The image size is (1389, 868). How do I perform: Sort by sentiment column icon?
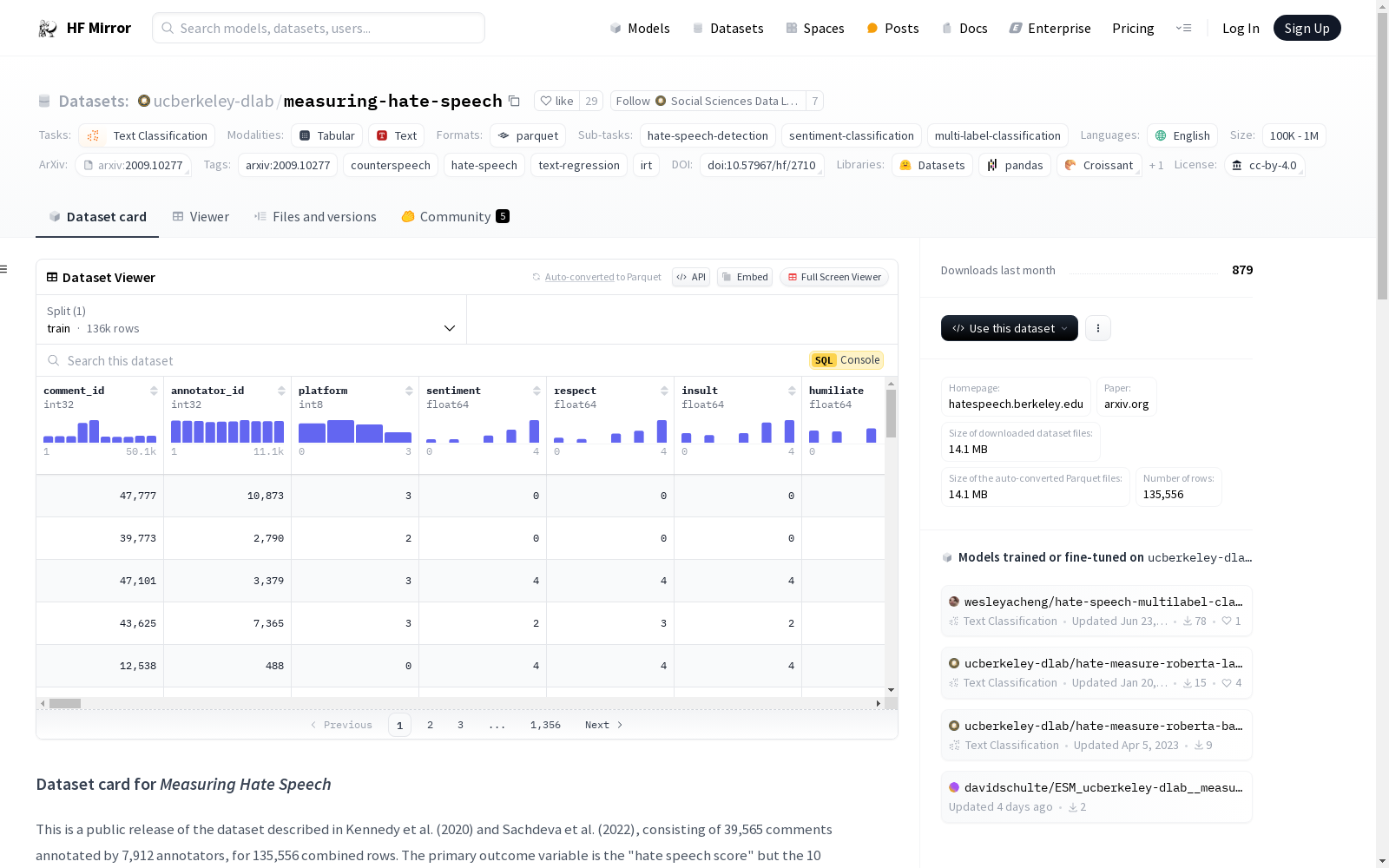(x=537, y=391)
